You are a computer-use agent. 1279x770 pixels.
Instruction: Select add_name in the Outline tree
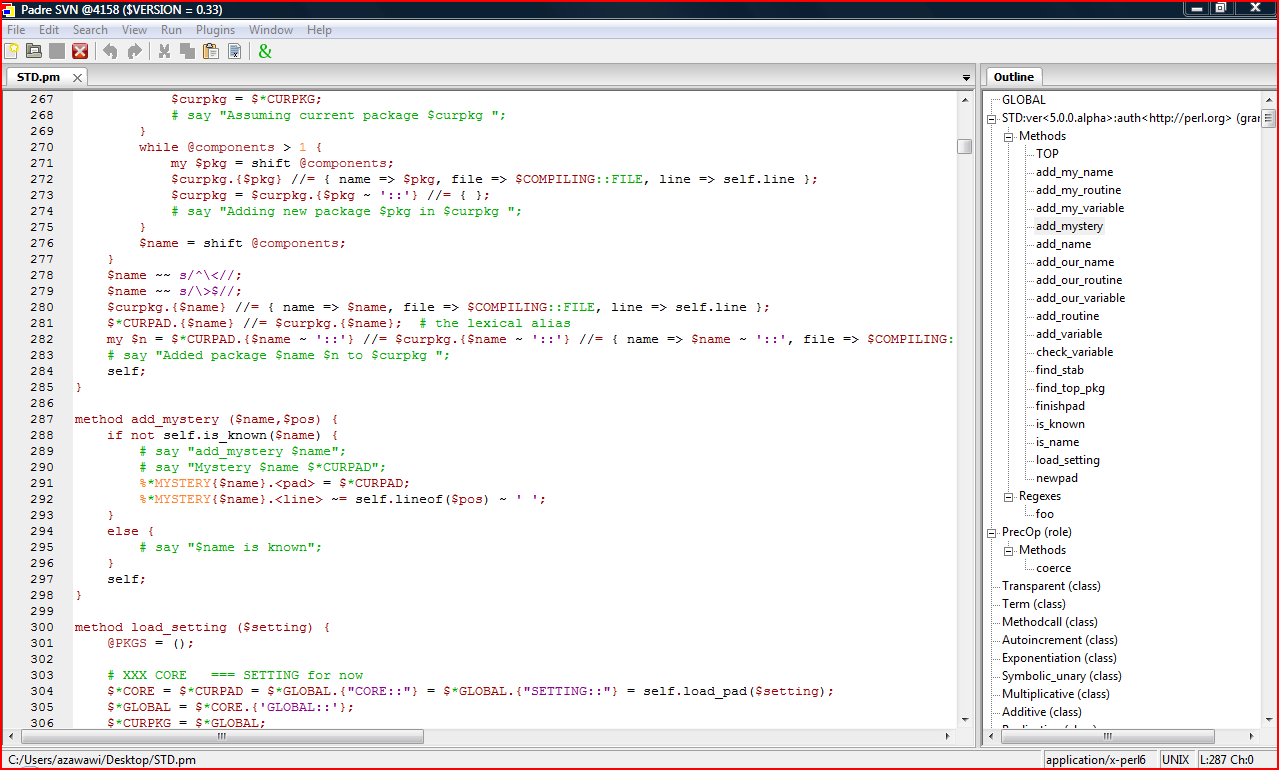coord(1063,244)
